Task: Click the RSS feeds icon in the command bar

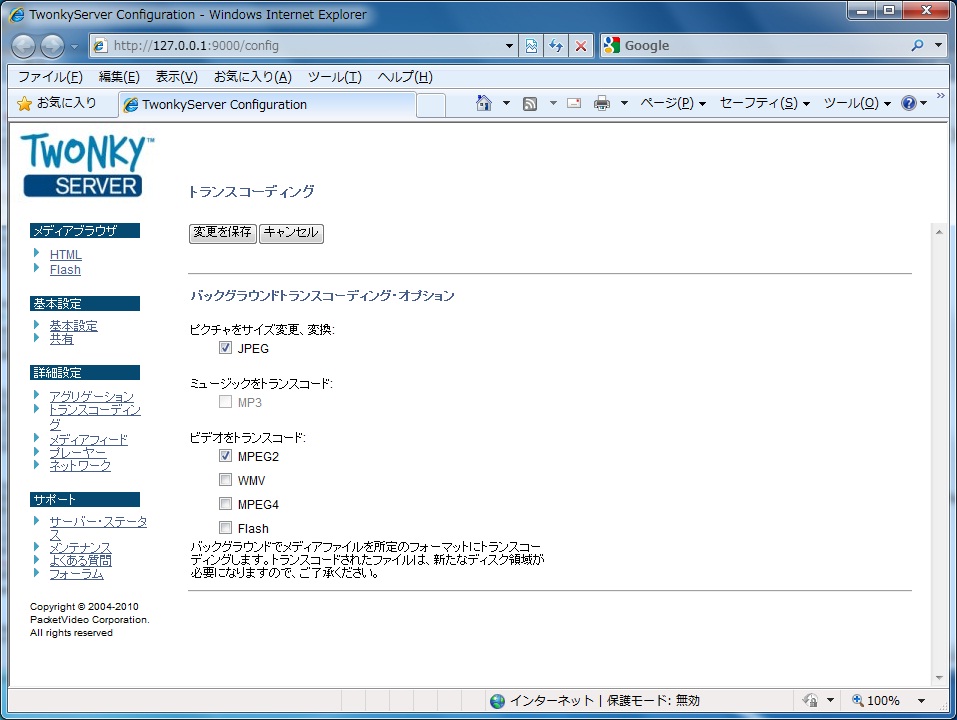Action: click(x=530, y=104)
